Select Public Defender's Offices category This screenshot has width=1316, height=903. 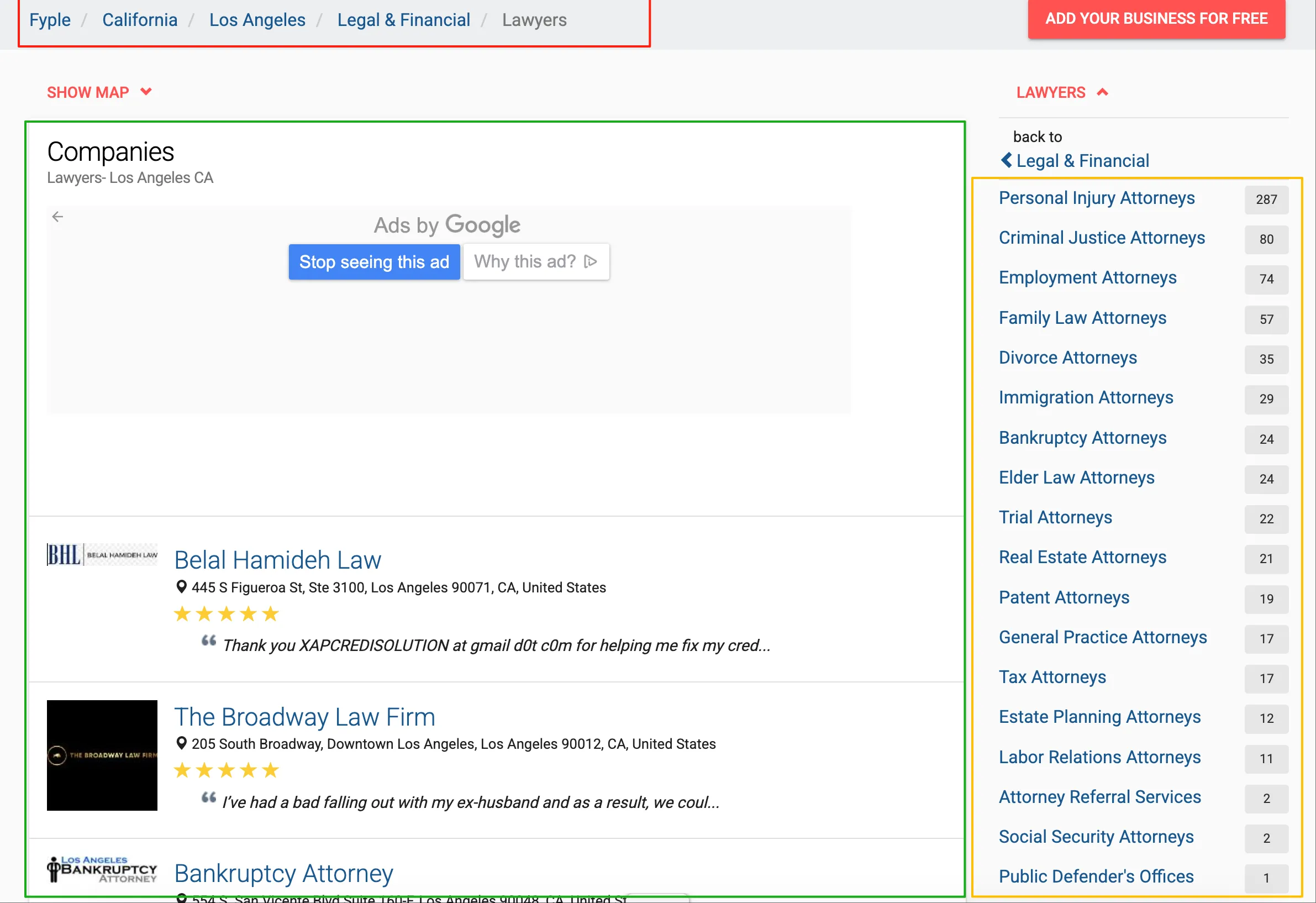(x=1096, y=876)
